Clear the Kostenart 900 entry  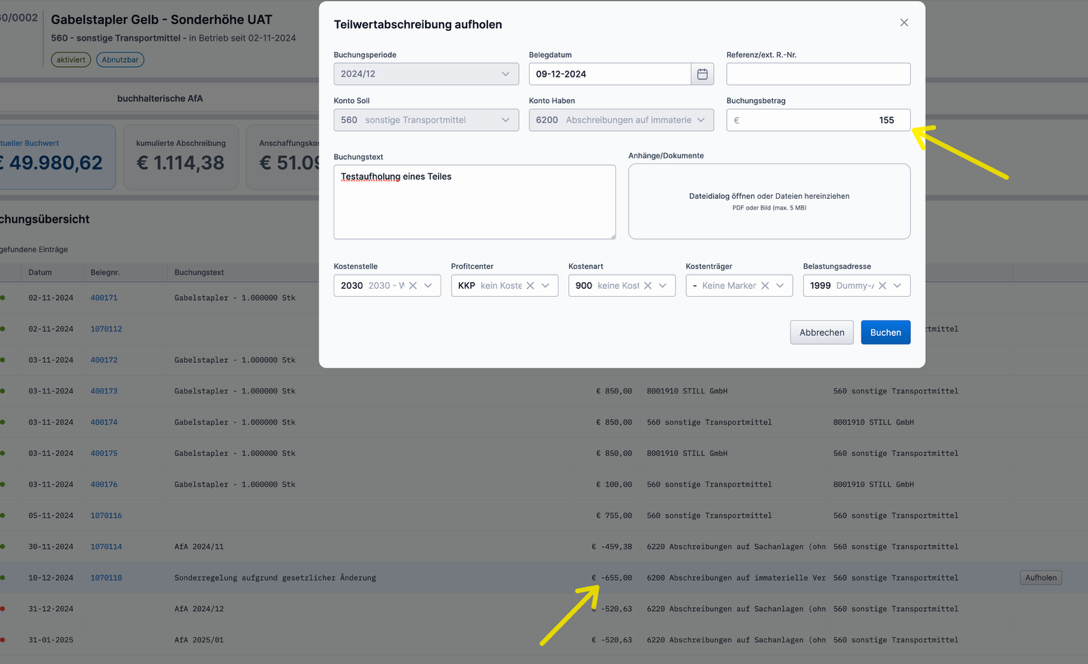coord(645,285)
